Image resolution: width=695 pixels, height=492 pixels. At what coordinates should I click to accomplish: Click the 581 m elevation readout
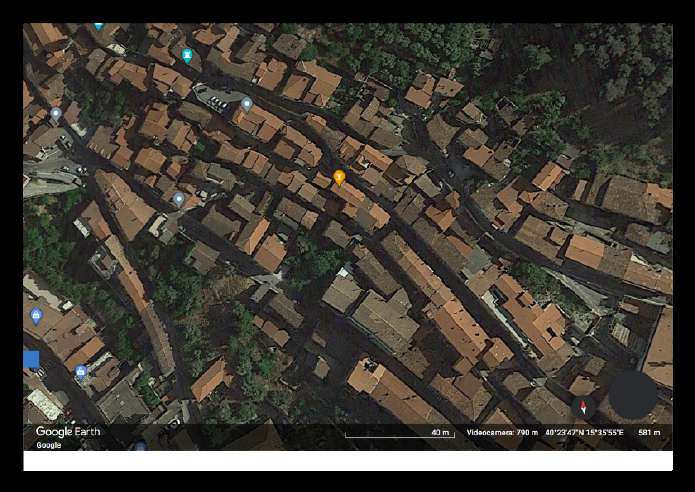(x=649, y=433)
